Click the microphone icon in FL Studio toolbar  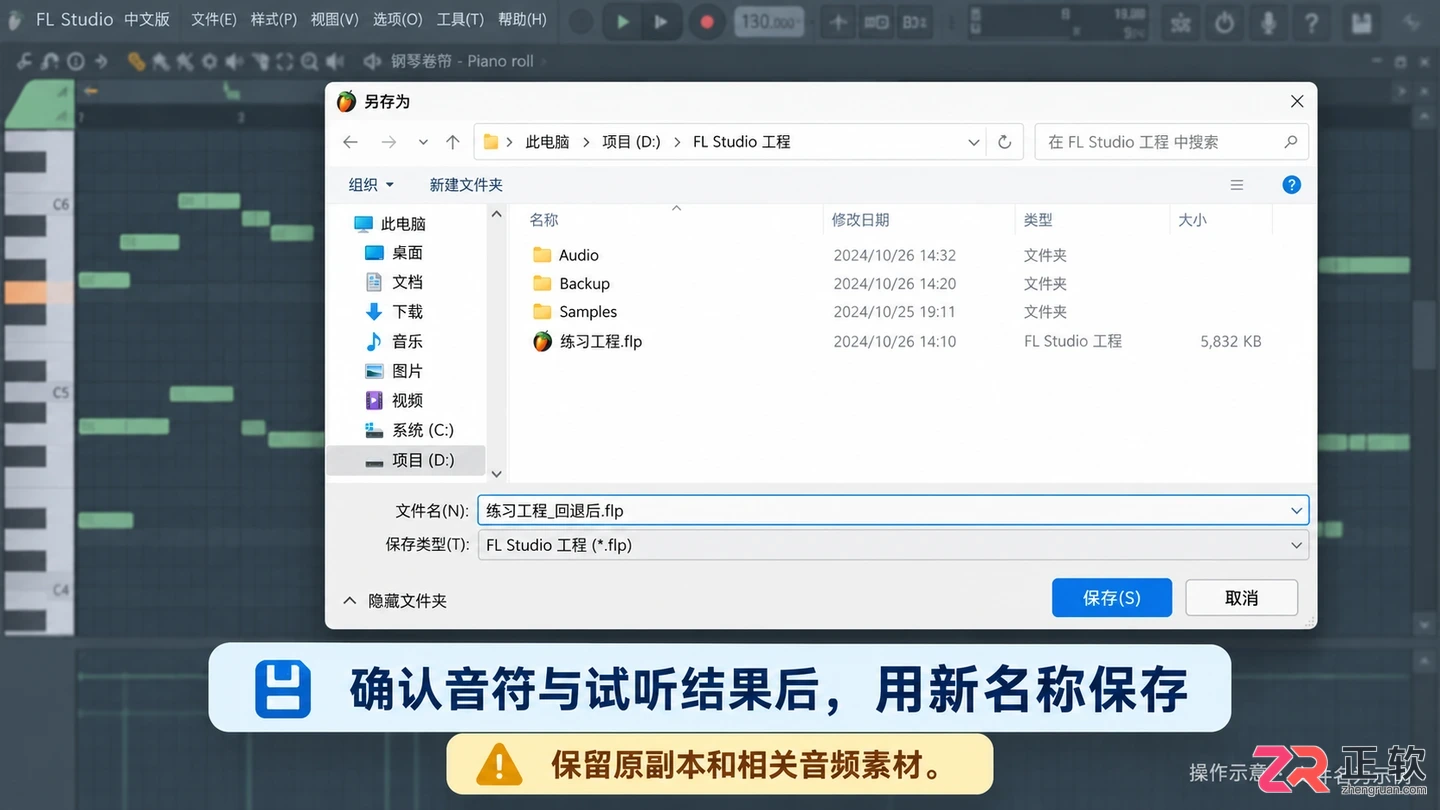click(x=1267, y=22)
